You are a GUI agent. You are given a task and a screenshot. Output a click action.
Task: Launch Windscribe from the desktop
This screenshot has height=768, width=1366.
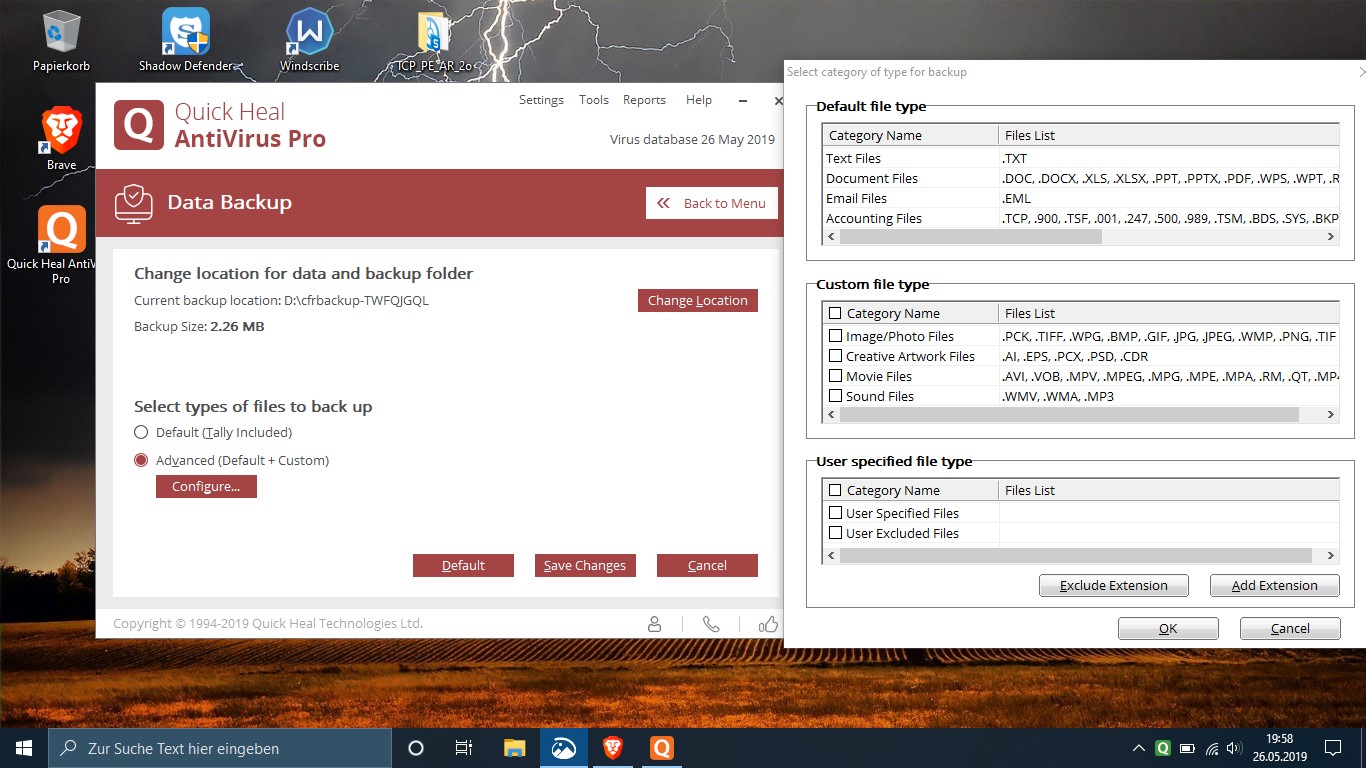pyautogui.click(x=309, y=40)
